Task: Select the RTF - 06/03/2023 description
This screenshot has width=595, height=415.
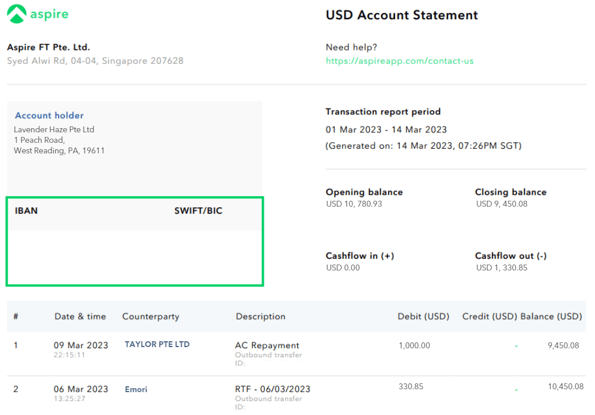Action: pos(272,389)
